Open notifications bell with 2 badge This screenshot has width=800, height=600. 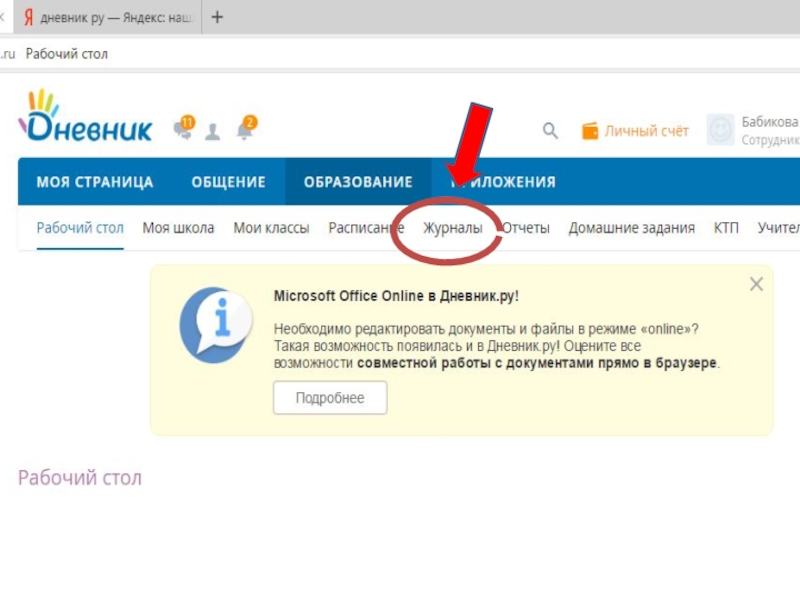(x=246, y=128)
